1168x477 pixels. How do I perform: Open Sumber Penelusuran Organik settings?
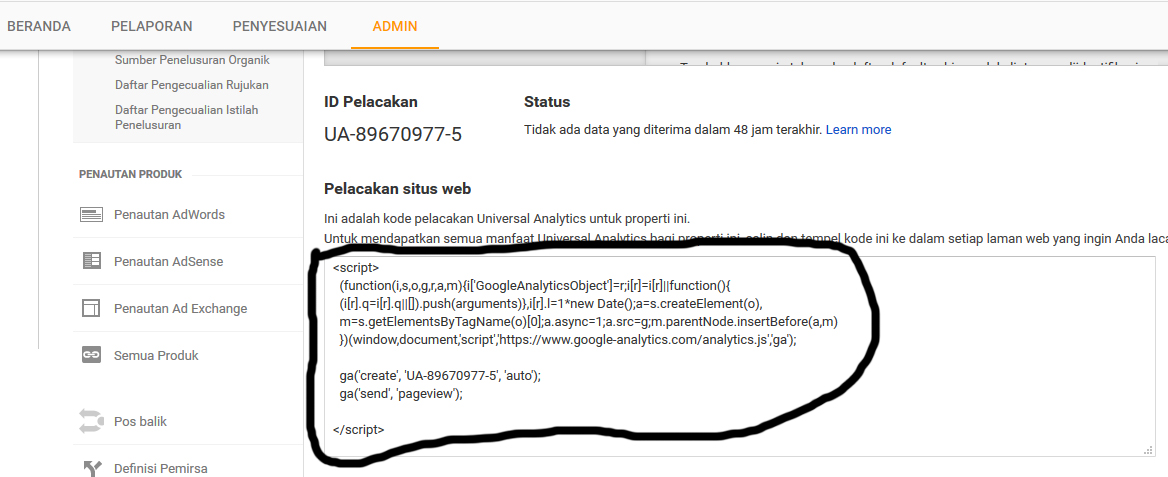pyautogui.click(x=192, y=60)
